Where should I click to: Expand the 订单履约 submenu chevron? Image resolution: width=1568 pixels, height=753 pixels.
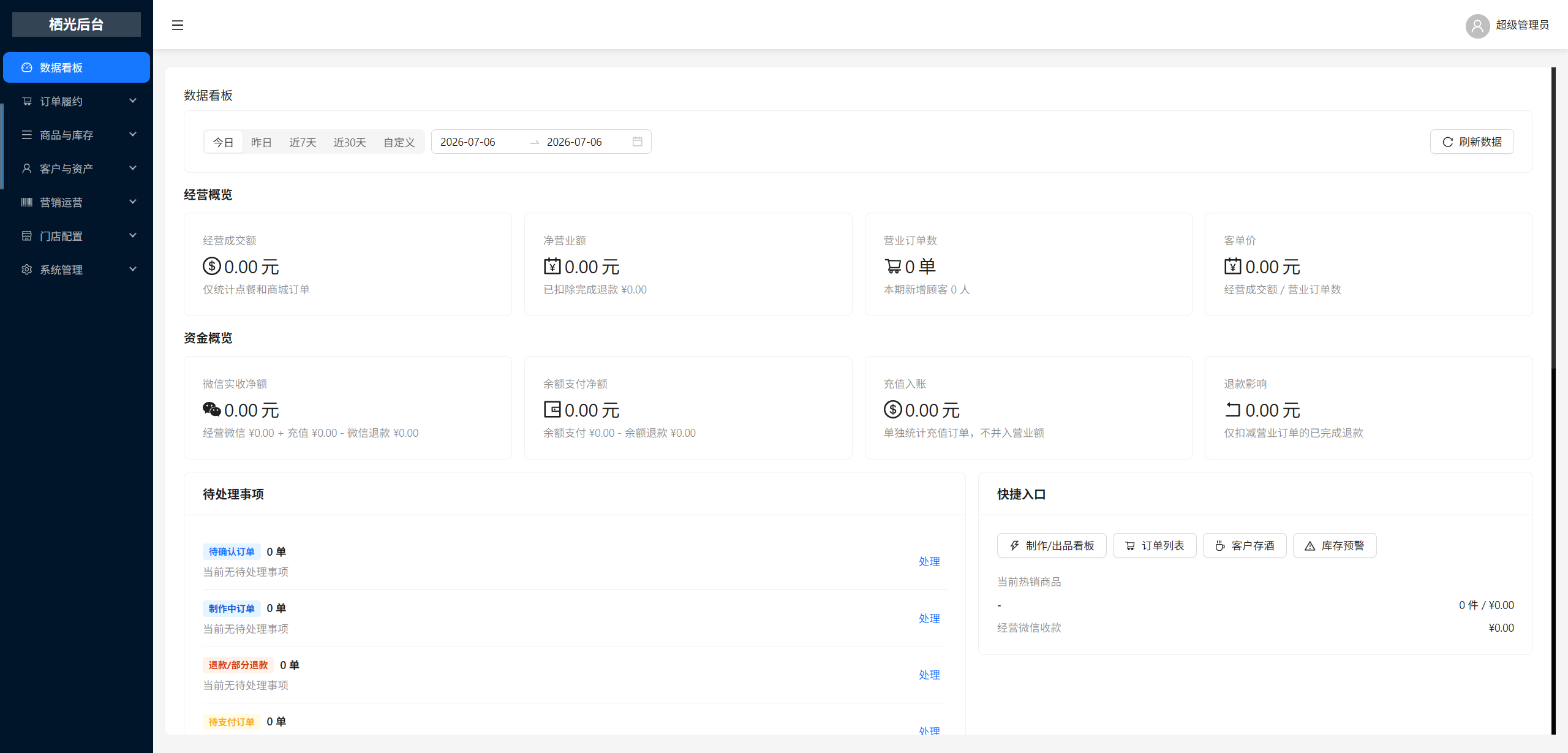(x=133, y=100)
